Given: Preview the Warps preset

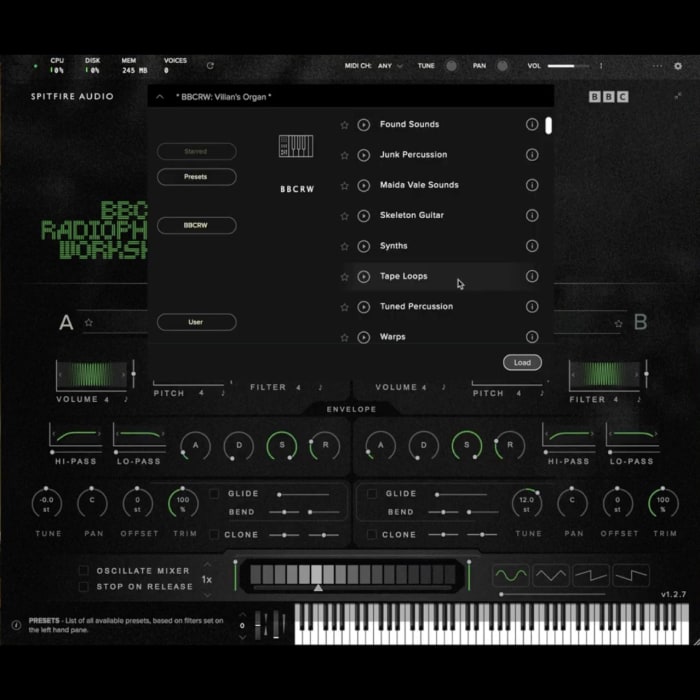Looking at the screenshot, I should click(x=363, y=338).
